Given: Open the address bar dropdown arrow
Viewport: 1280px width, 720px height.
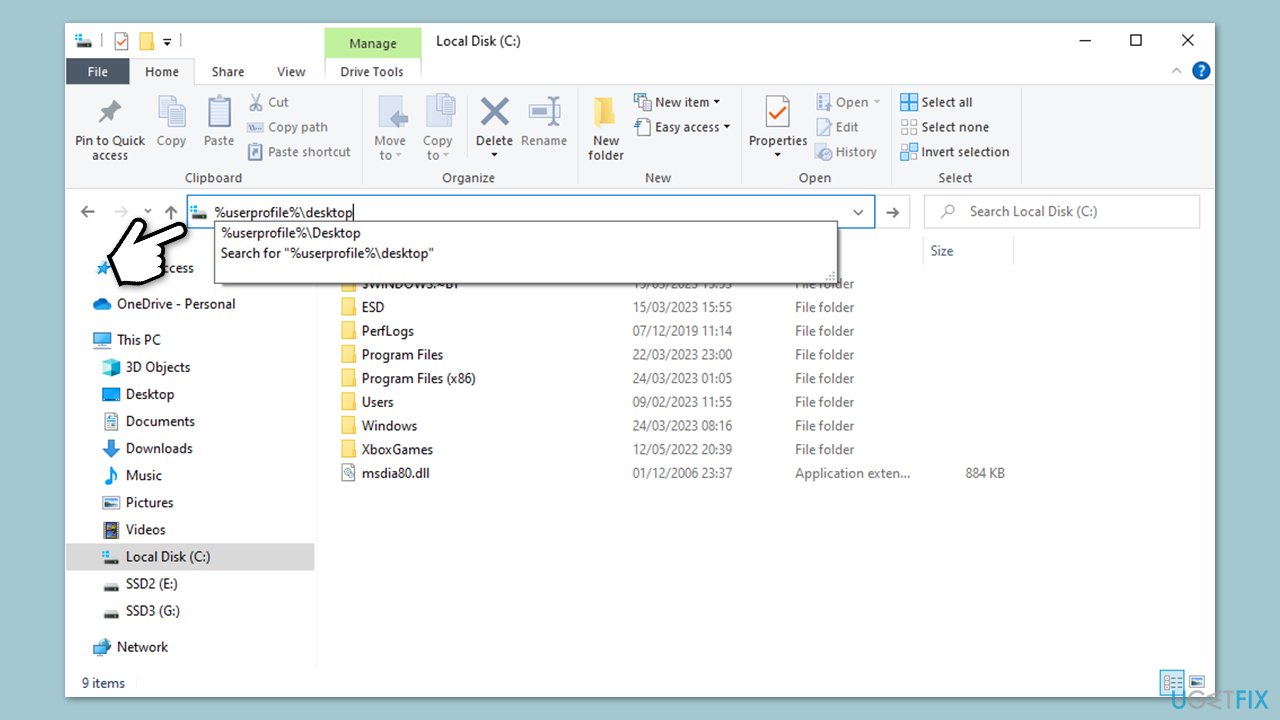Looking at the screenshot, I should click(858, 212).
